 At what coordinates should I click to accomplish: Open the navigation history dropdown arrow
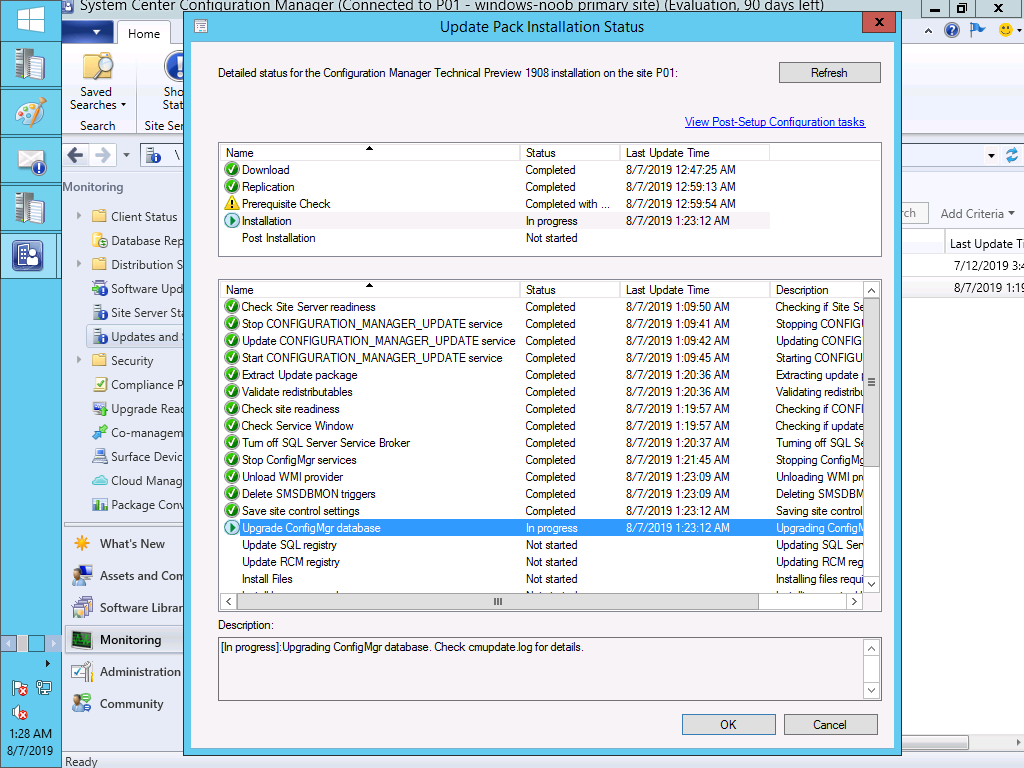click(x=126, y=155)
